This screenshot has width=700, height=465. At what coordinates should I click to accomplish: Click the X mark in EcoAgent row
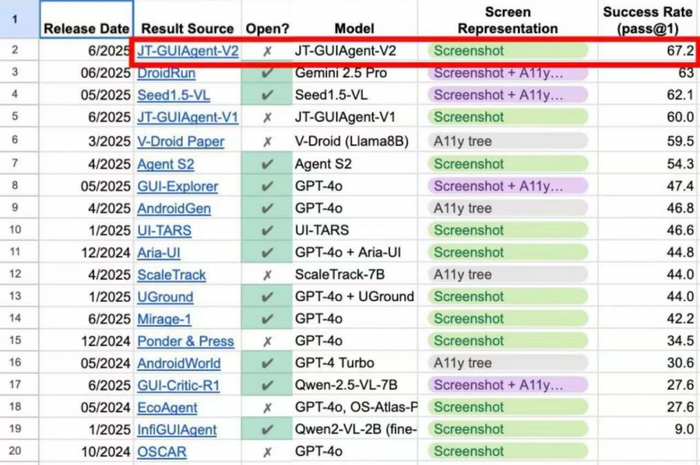point(266,407)
